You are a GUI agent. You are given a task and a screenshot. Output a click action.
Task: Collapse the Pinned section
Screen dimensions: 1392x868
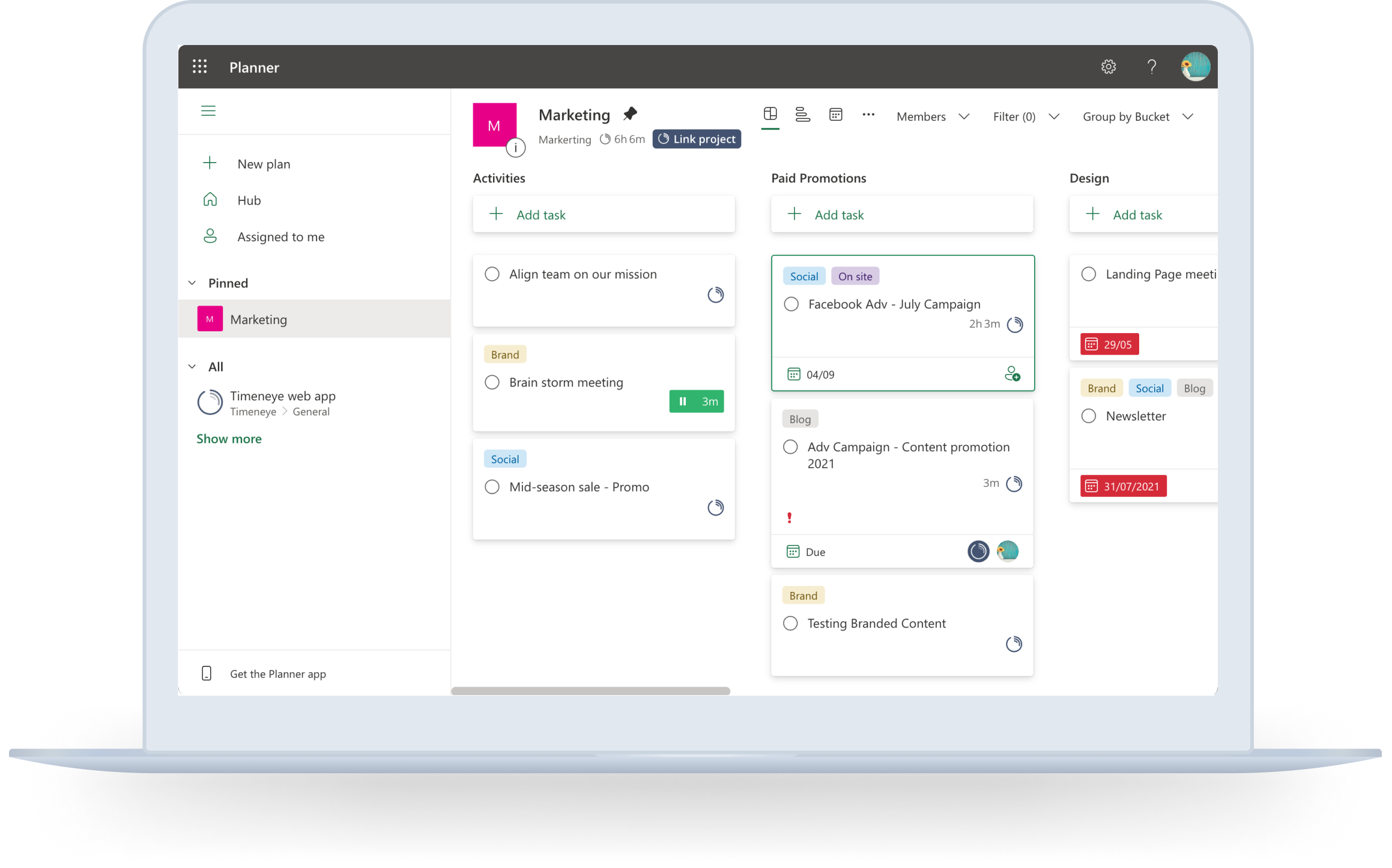[x=192, y=282]
